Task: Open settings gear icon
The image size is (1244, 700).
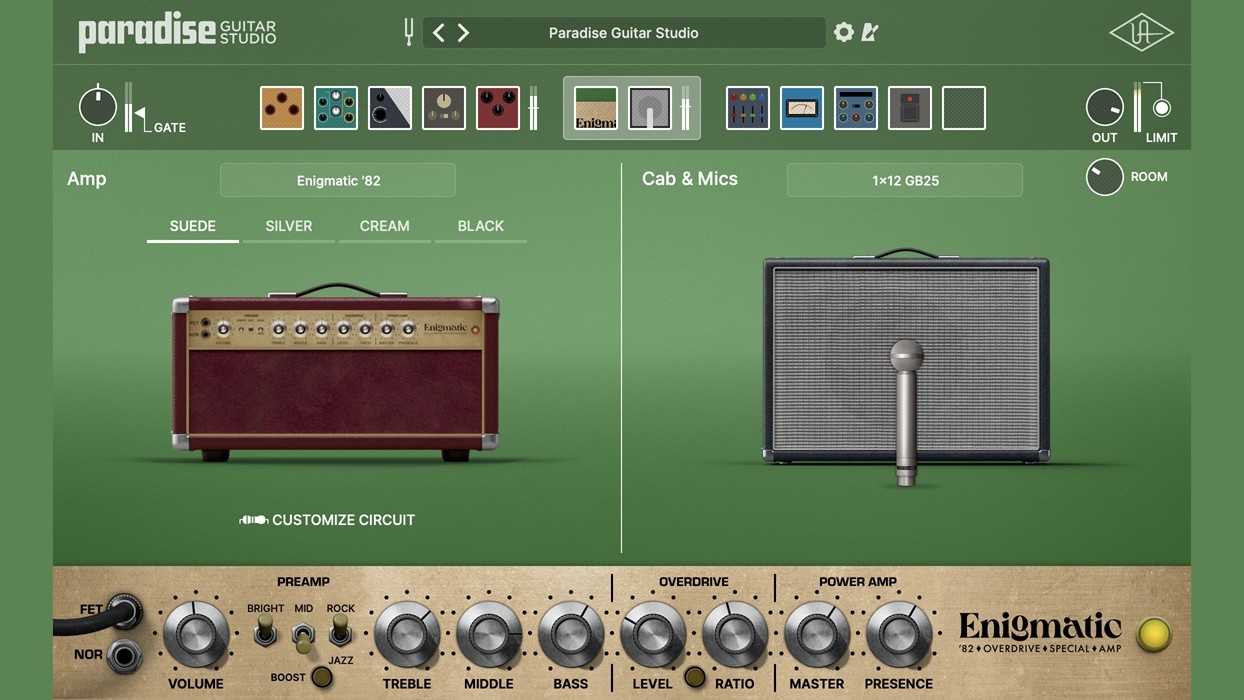Action: [844, 32]
